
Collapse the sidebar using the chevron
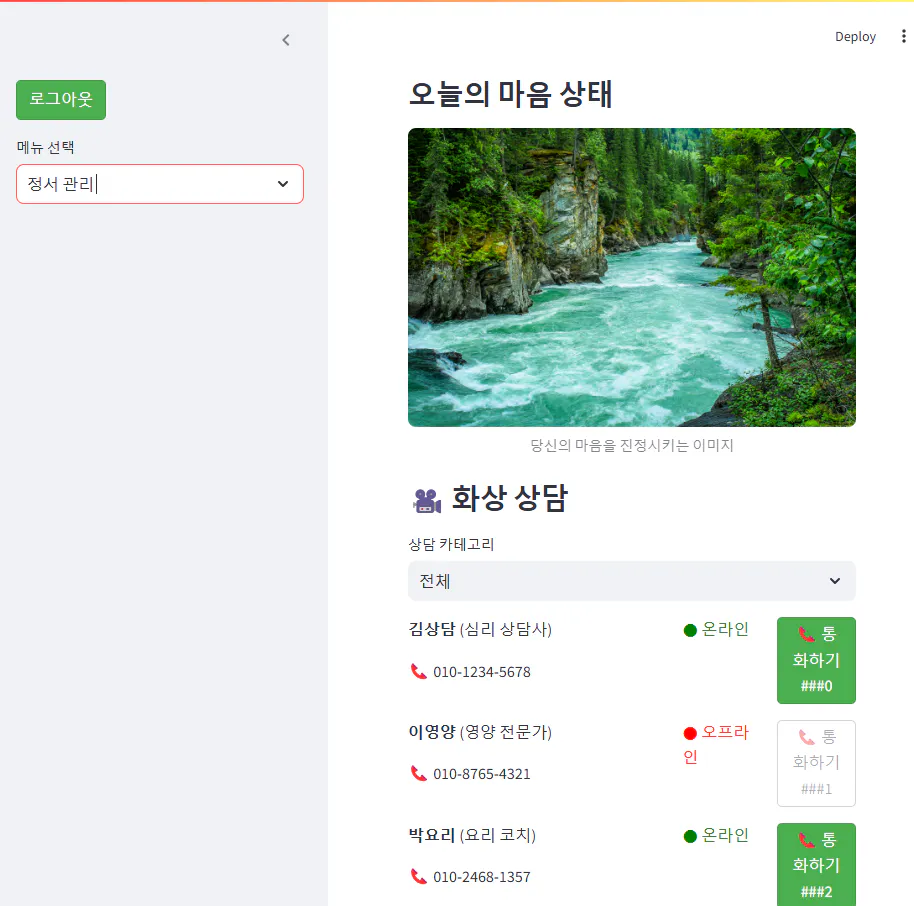click(286, 40)
